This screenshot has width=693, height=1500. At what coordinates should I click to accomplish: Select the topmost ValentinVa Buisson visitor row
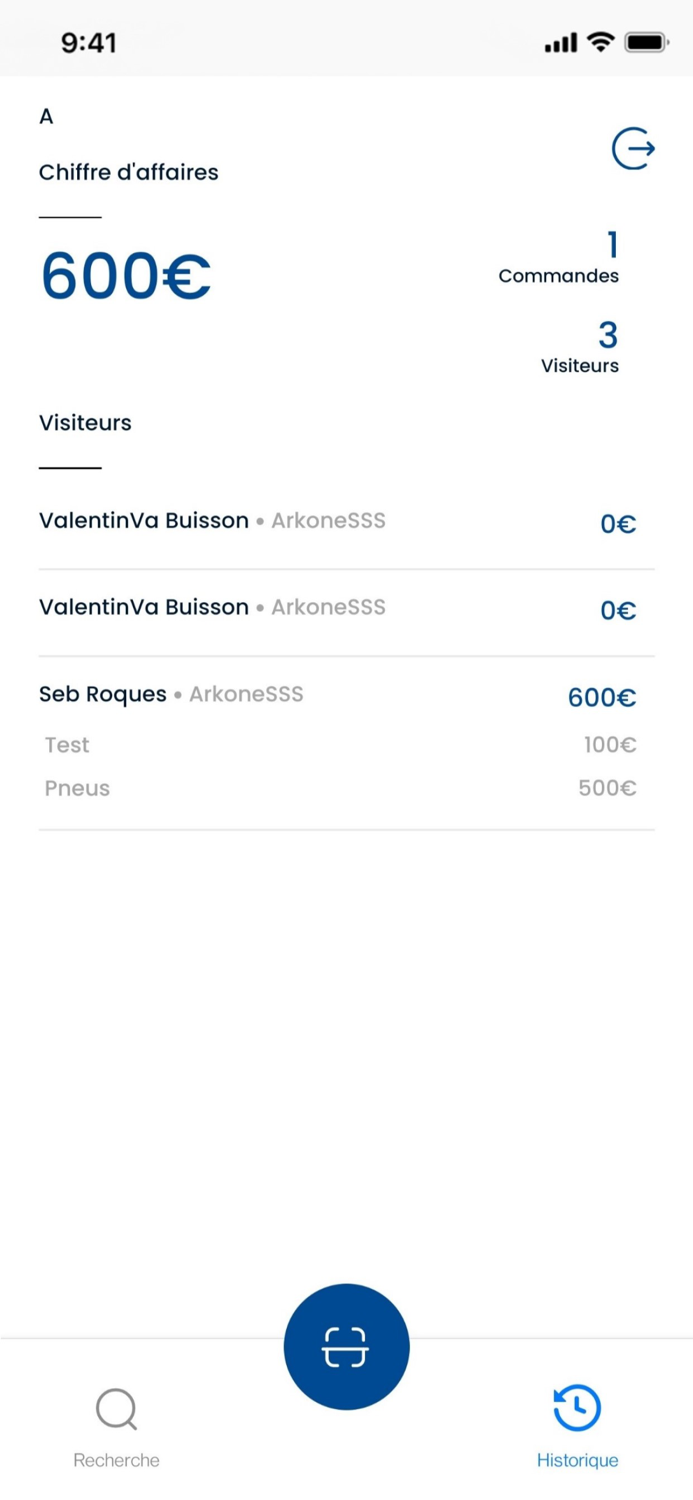(144, 521)
